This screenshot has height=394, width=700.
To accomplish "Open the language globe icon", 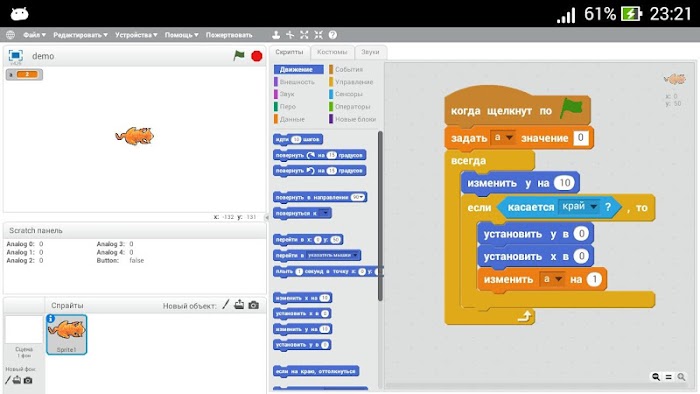I will pos(10,35).
